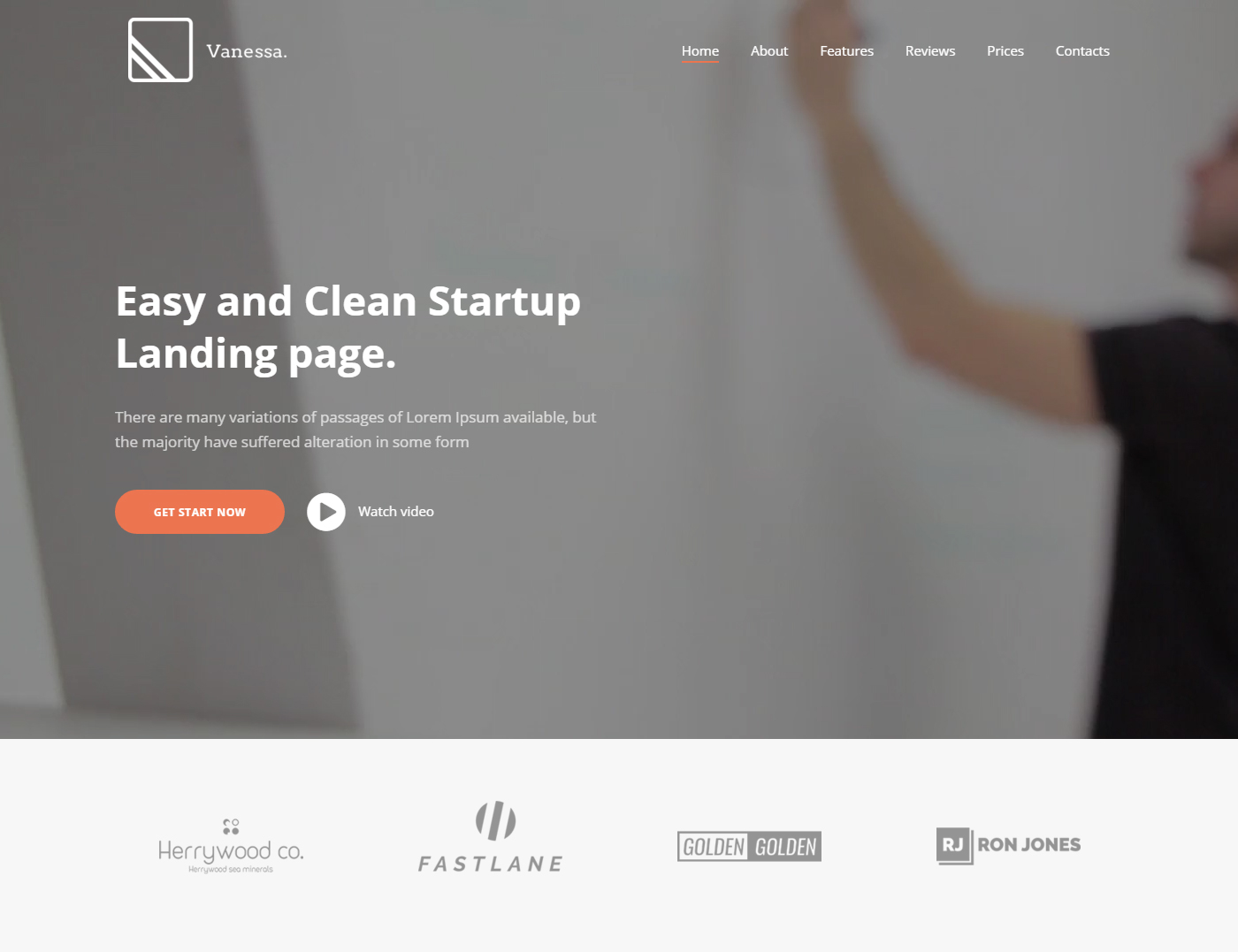
Task: Open the Home menu item
Action: click(700, 51)
